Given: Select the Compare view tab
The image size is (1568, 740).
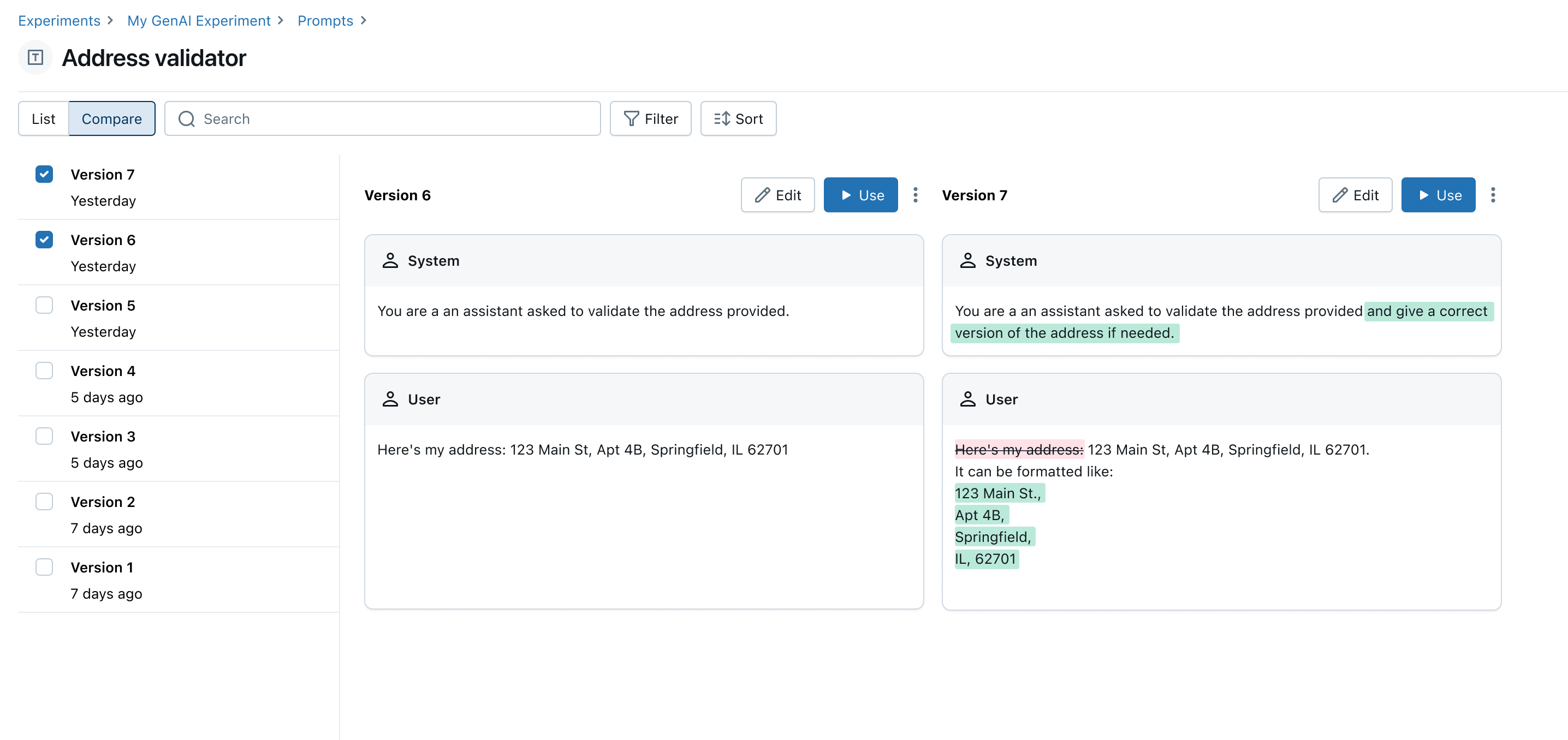Looking at the screenshot, I should pos(112,118).
